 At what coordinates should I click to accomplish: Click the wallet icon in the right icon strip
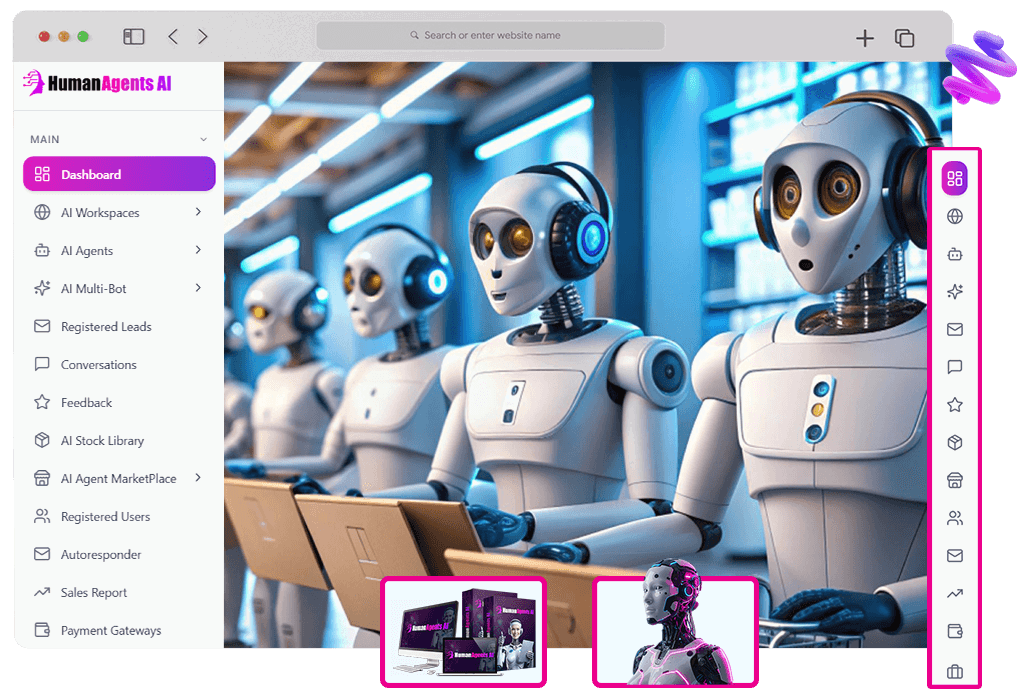coord(955,632)
